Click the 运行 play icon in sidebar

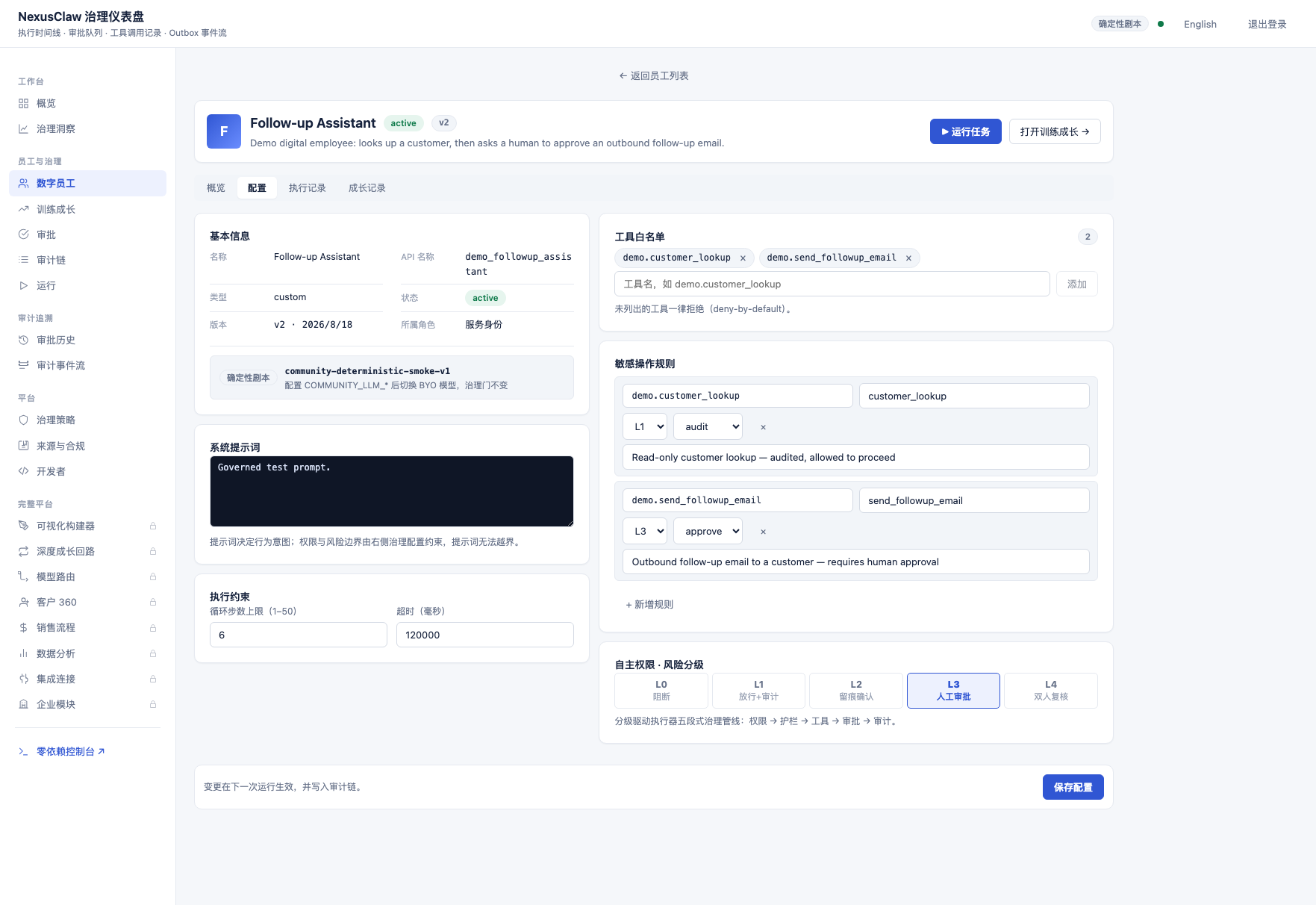23,286
